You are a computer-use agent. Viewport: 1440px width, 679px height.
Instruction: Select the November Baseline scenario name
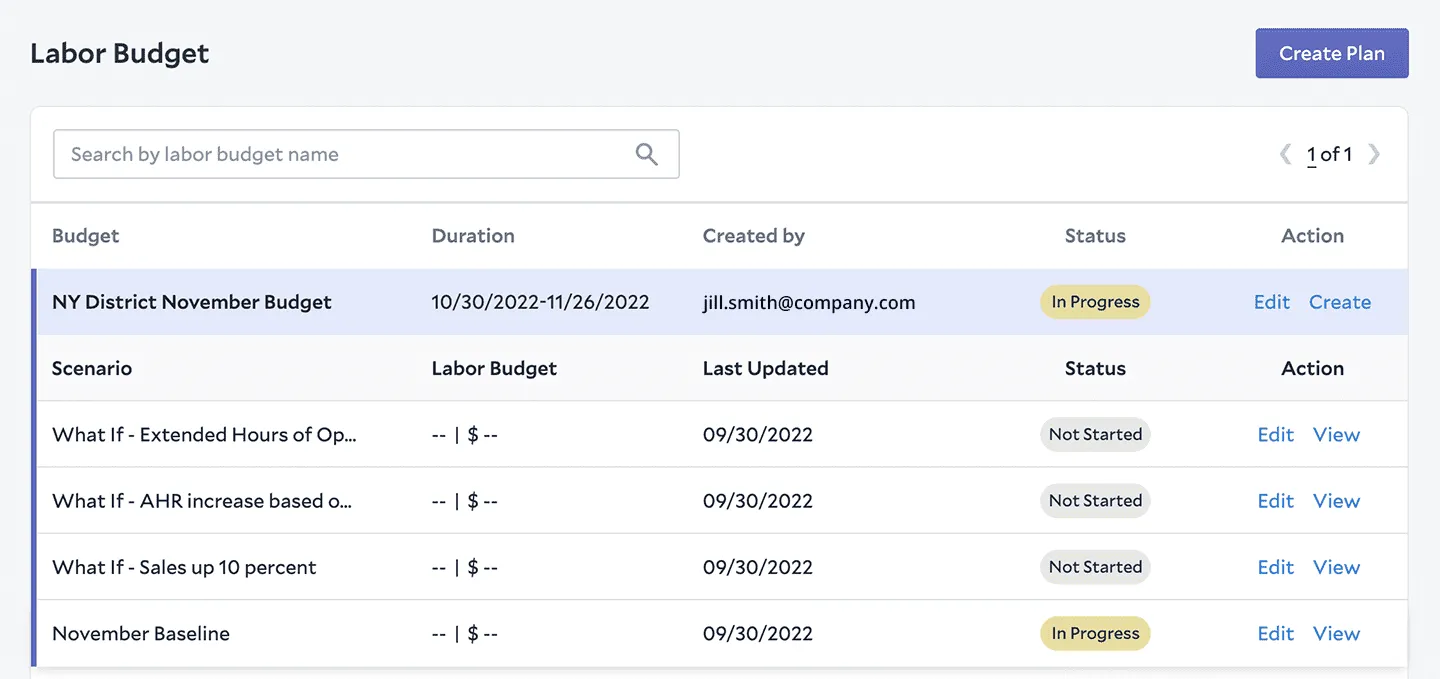tap(141, 633)
